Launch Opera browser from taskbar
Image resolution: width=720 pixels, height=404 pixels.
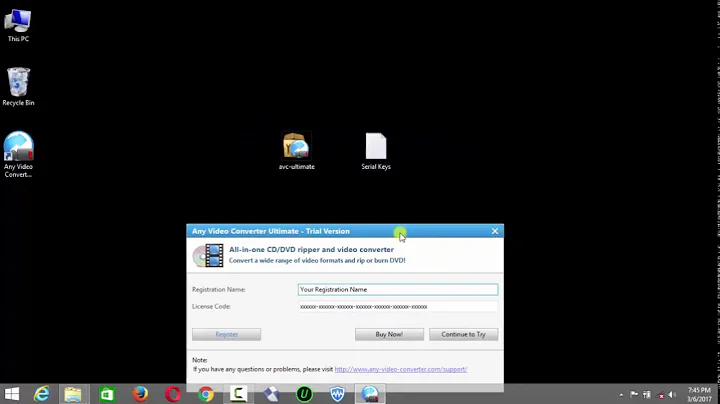173,394
